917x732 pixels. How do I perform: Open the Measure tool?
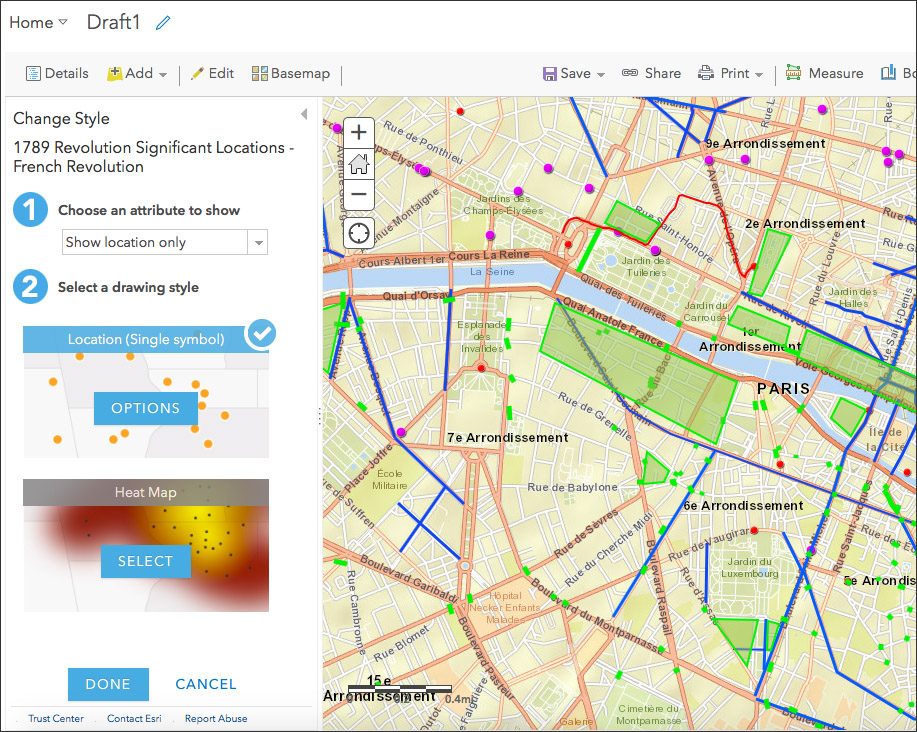click(x=825, y=73)
